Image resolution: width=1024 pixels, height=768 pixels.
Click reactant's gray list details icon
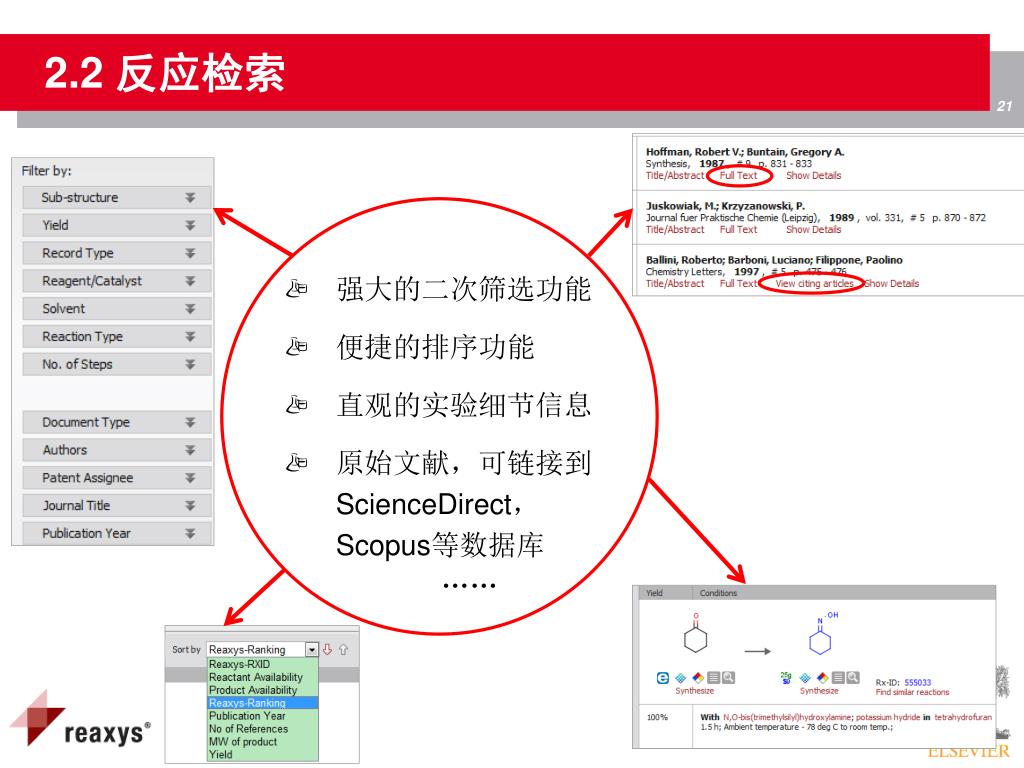pyautogui.click(x=714, y=678)
